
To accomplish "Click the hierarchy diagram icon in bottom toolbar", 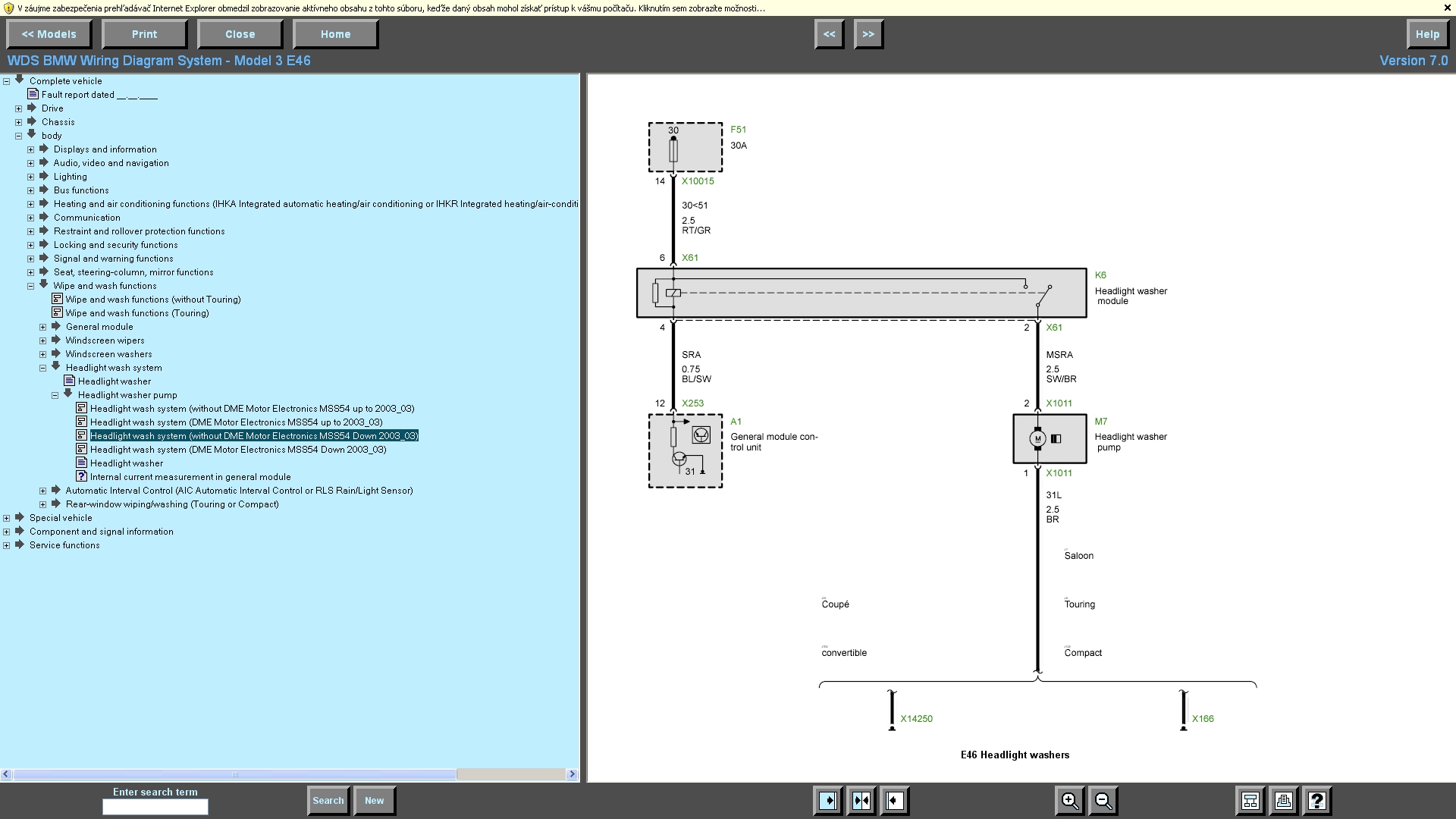I will (1250, 801).
